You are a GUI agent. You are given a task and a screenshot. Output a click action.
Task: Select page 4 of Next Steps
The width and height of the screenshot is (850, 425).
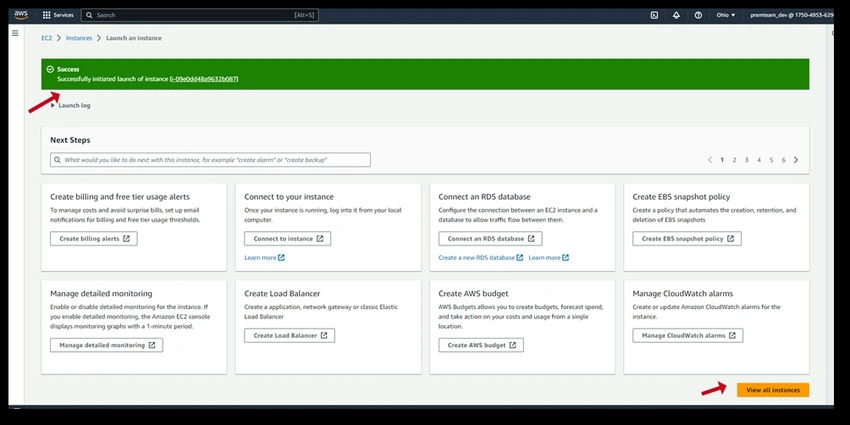click(x=759, y=160)
